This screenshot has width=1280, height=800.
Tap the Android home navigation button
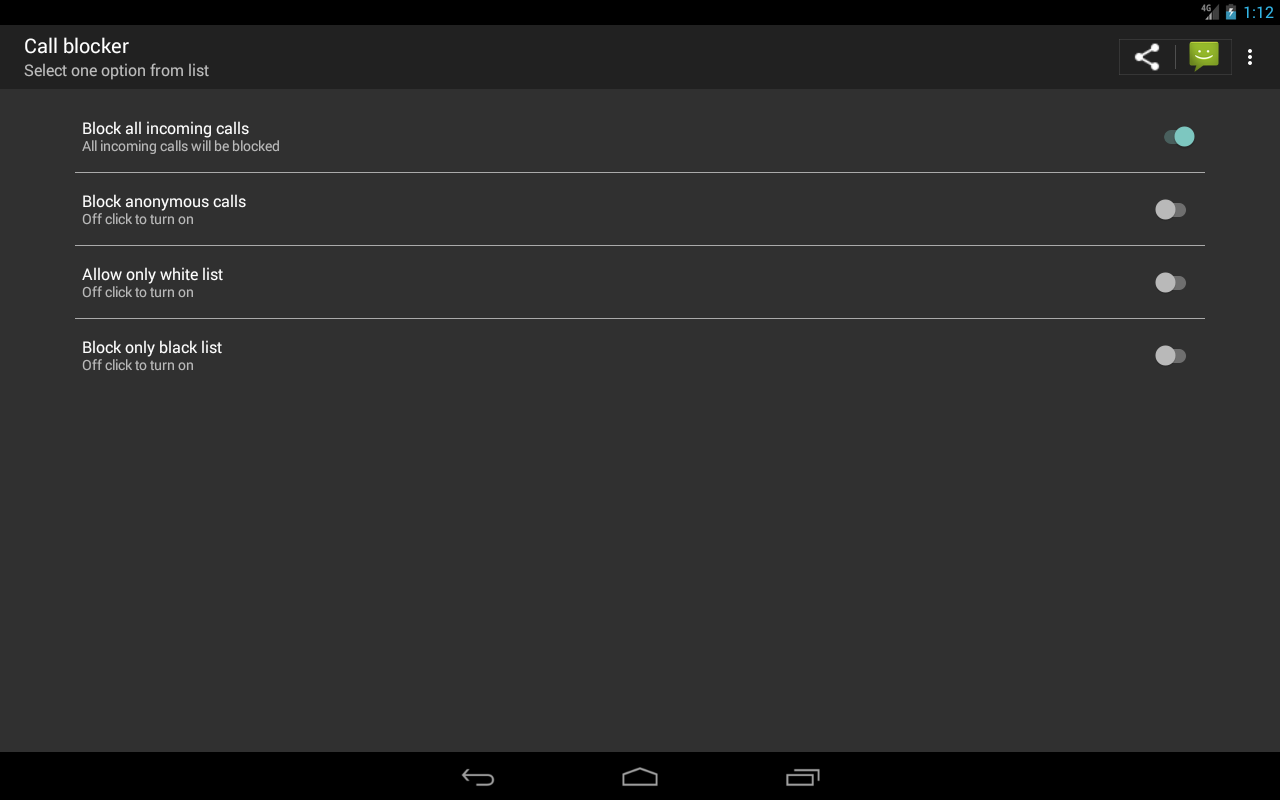640,777
